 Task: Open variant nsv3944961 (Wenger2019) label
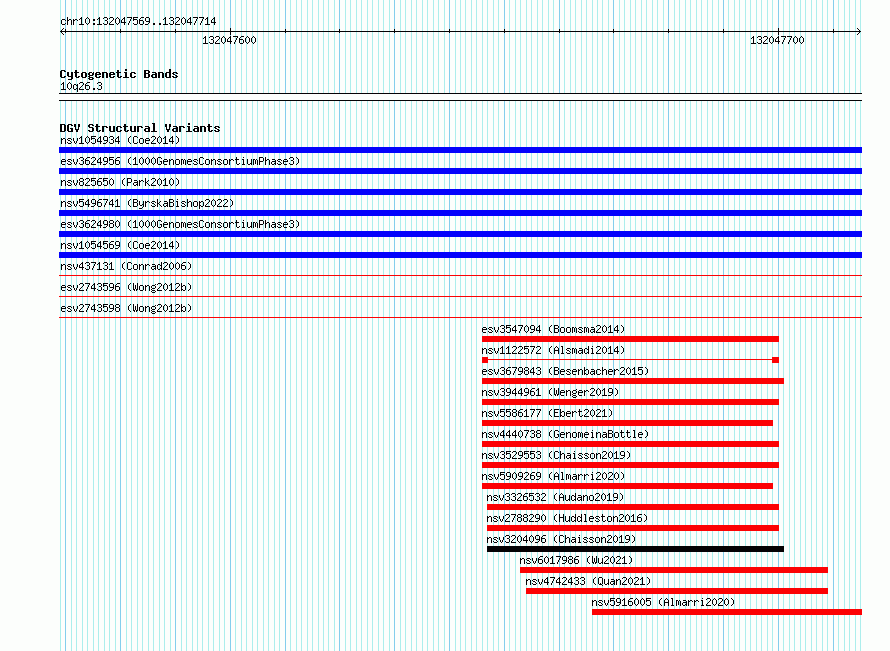(551, 392)
